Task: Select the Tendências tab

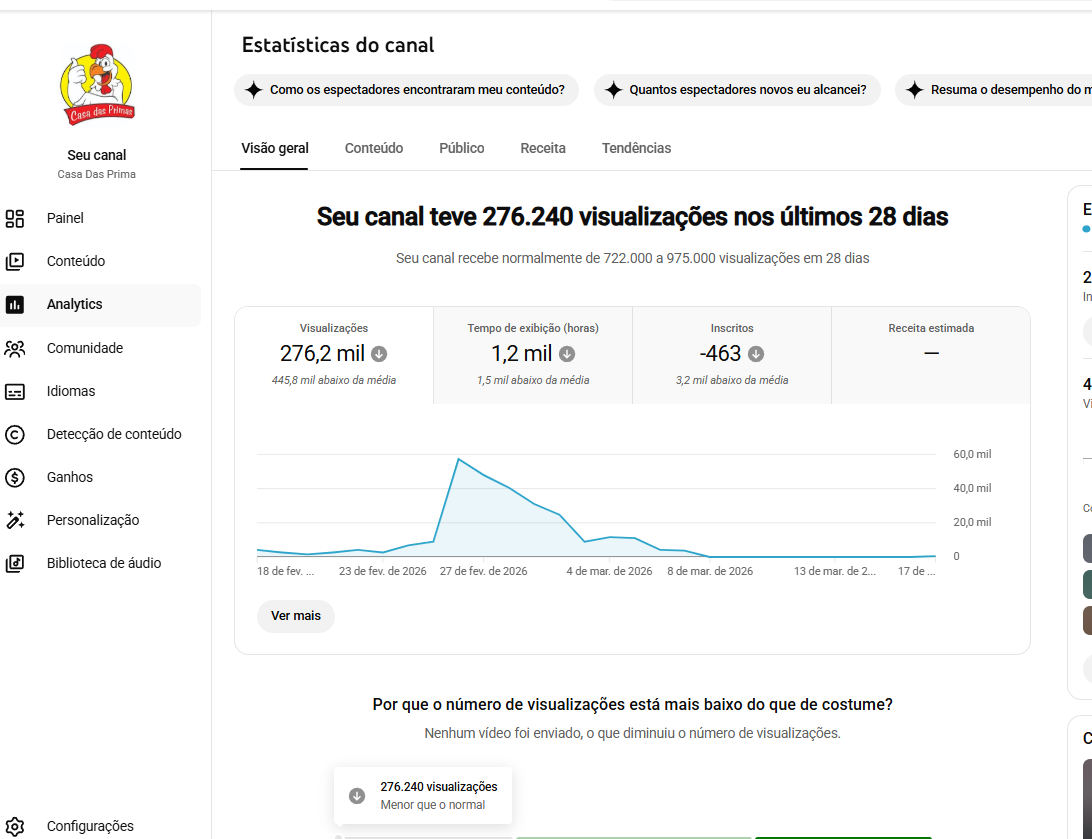Action: (636, 148)
